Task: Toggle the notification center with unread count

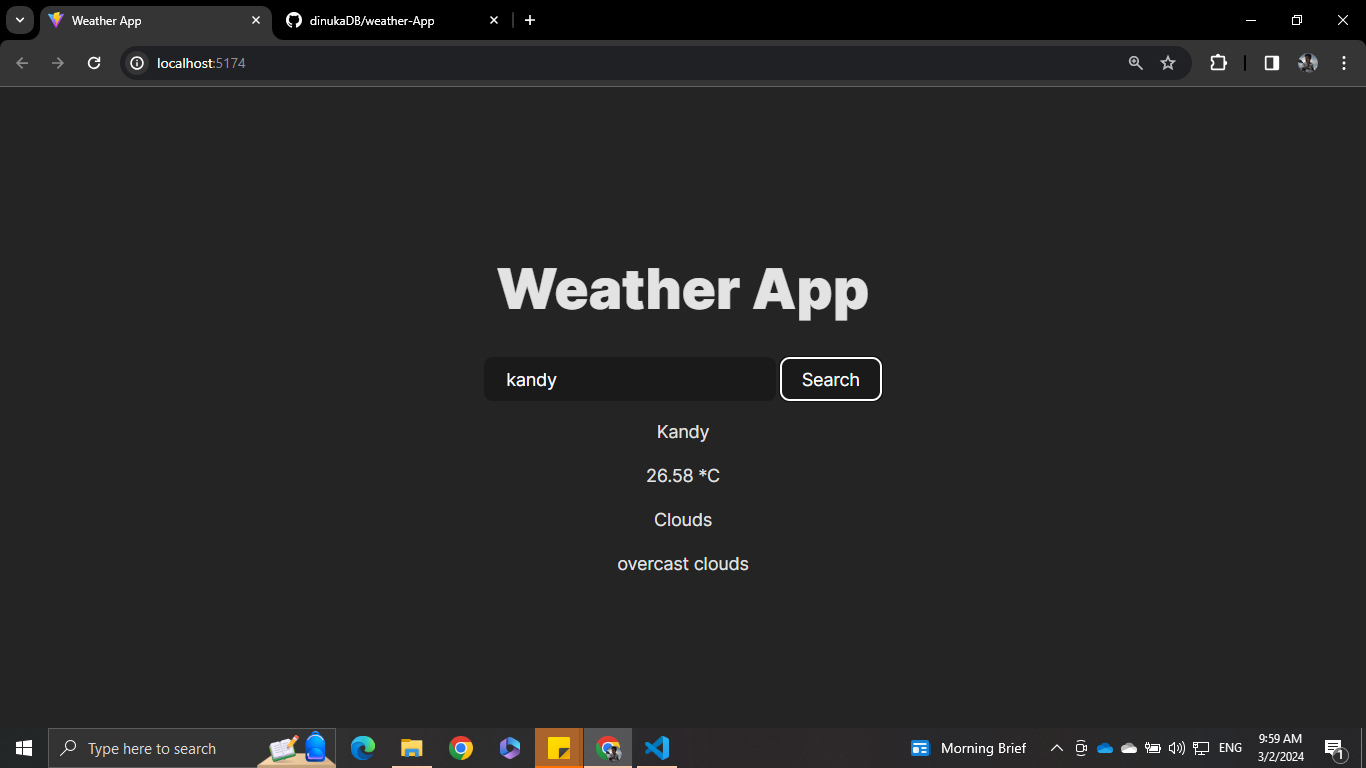Action: coord(1333,747)
